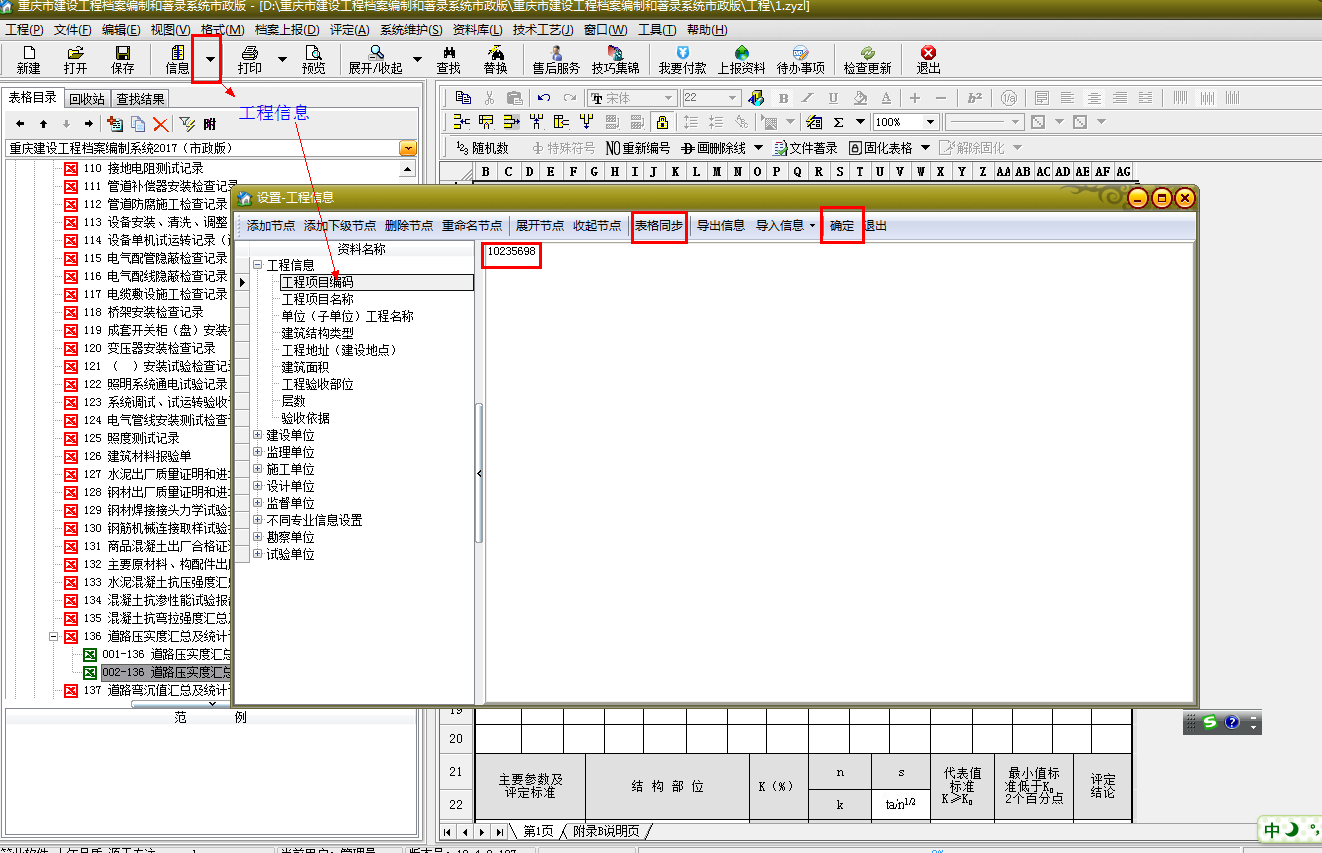Click the 新建 (New) toolbar icon

pyautogui.click(x=28, y=60)
